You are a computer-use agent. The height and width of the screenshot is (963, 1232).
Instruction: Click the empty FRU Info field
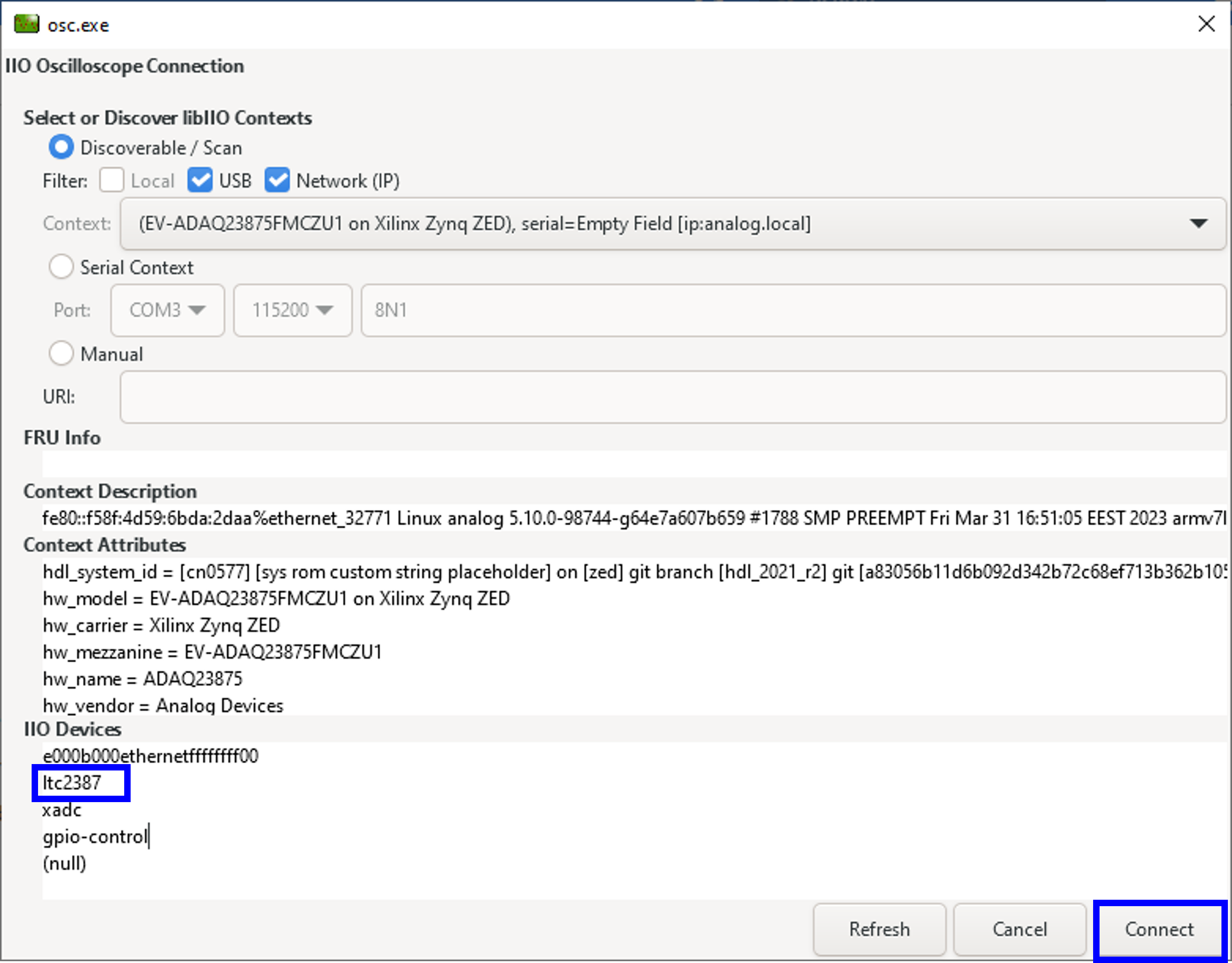click(635, 464)
